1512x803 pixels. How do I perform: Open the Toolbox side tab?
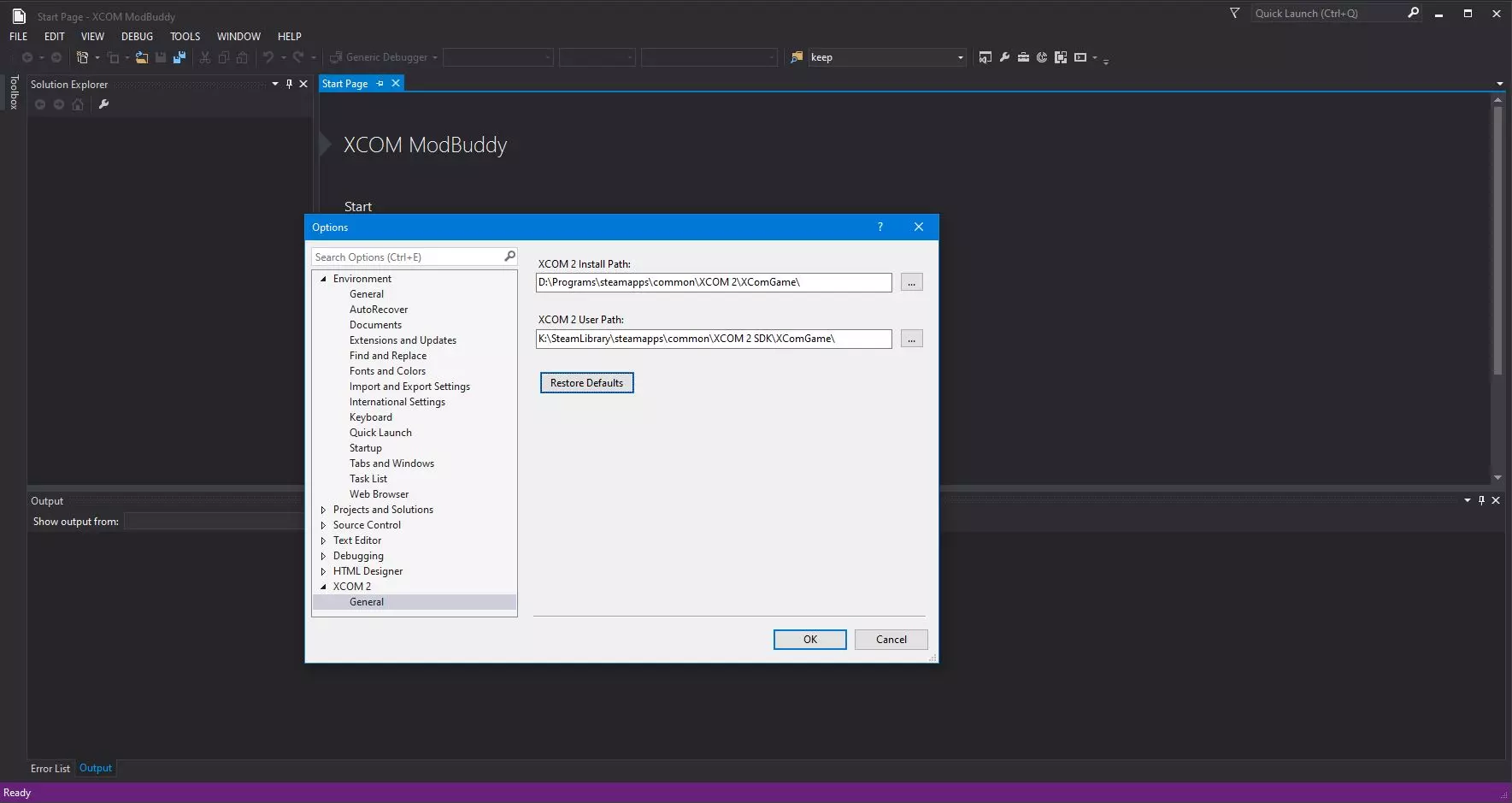14,92
